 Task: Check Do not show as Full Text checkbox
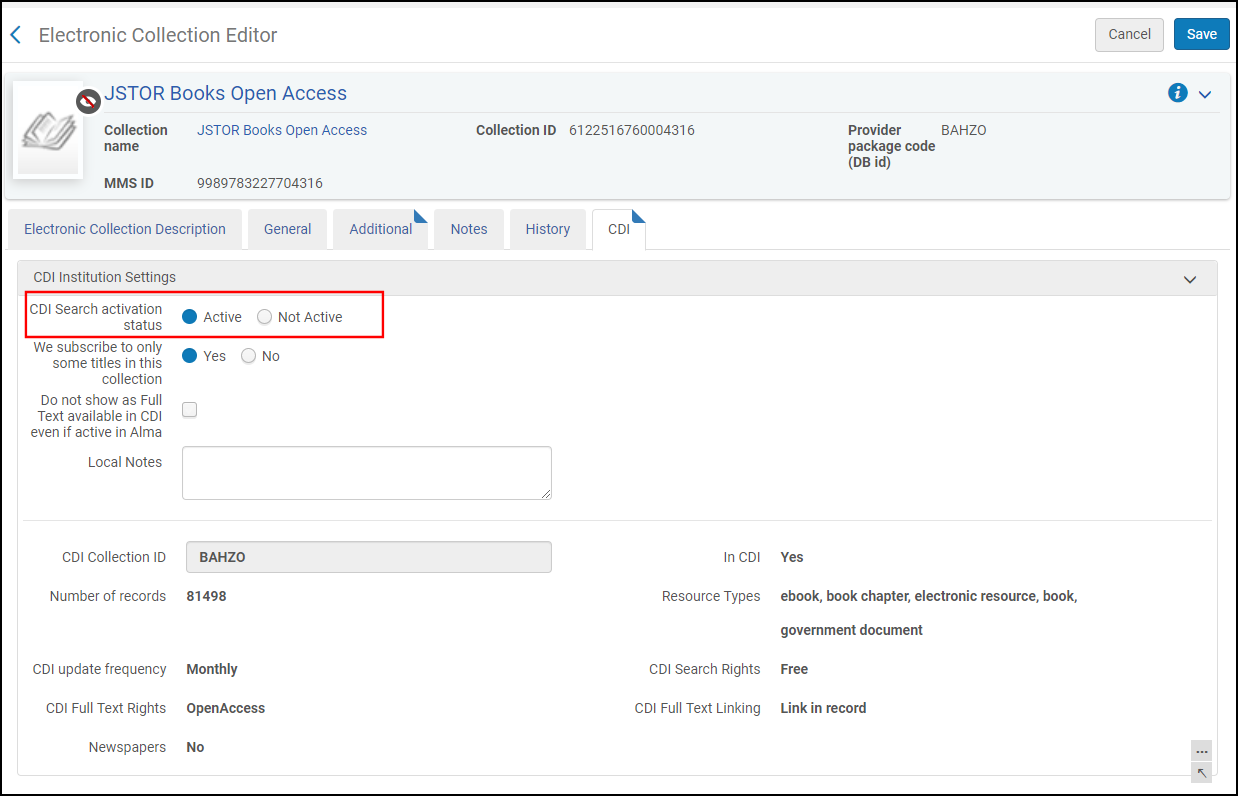pos(190,409)
